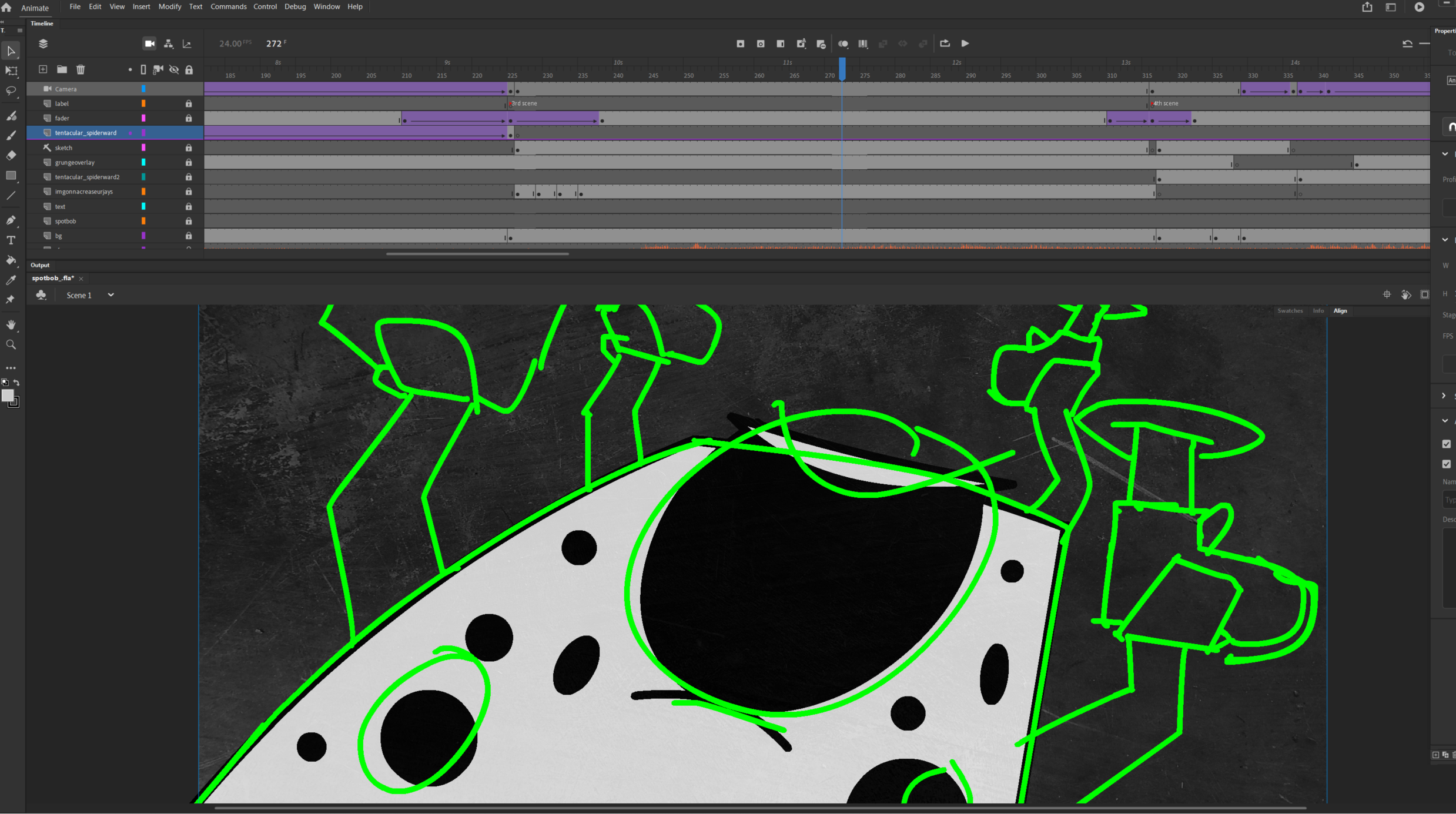Image resolution: width=1456 pixels, height=814 pixels.
Task: Unlock the sketch layer
Action: 189,148
